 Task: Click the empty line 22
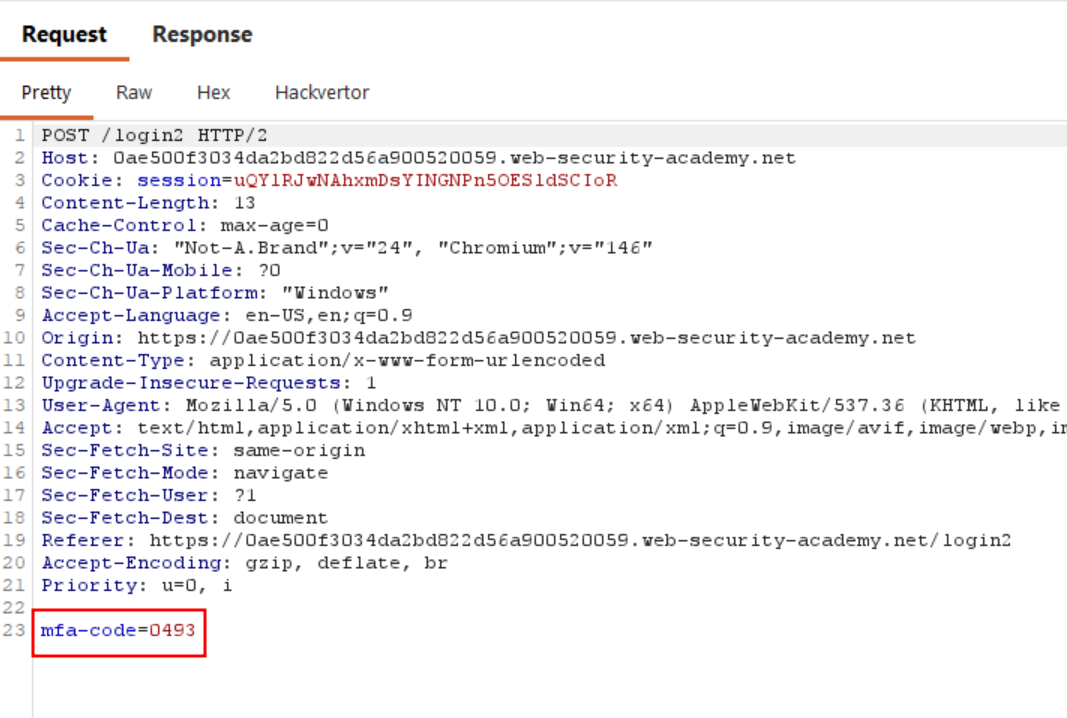click(x=544, y=608)
